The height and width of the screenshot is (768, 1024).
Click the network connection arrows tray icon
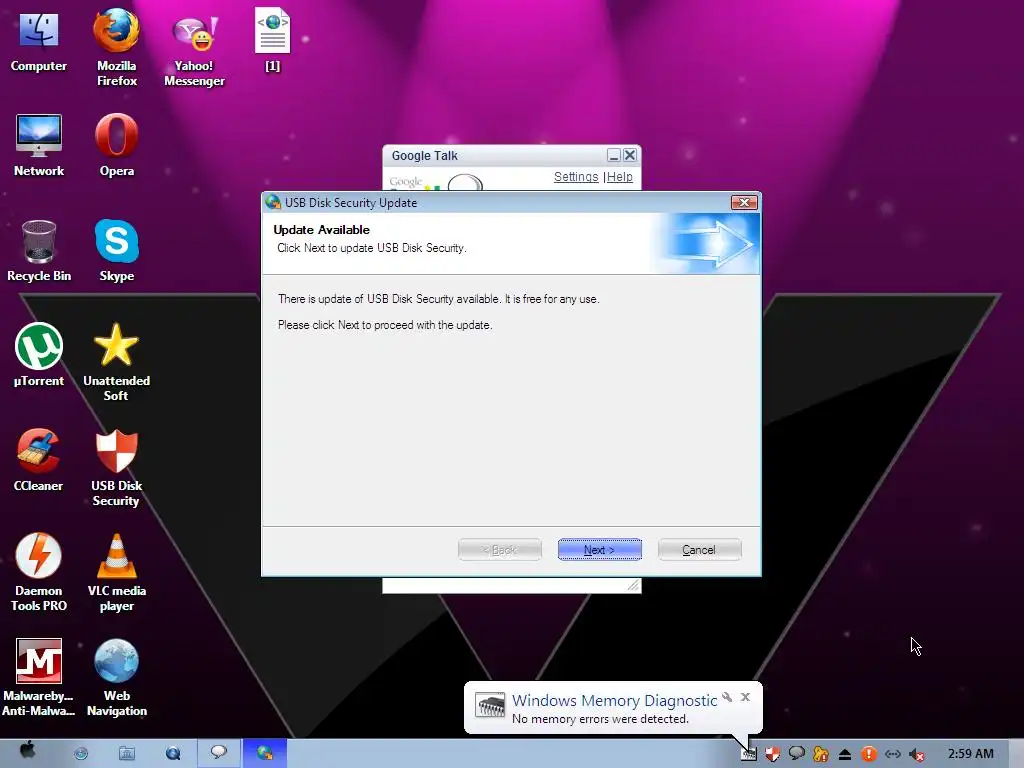pos(893,754)
